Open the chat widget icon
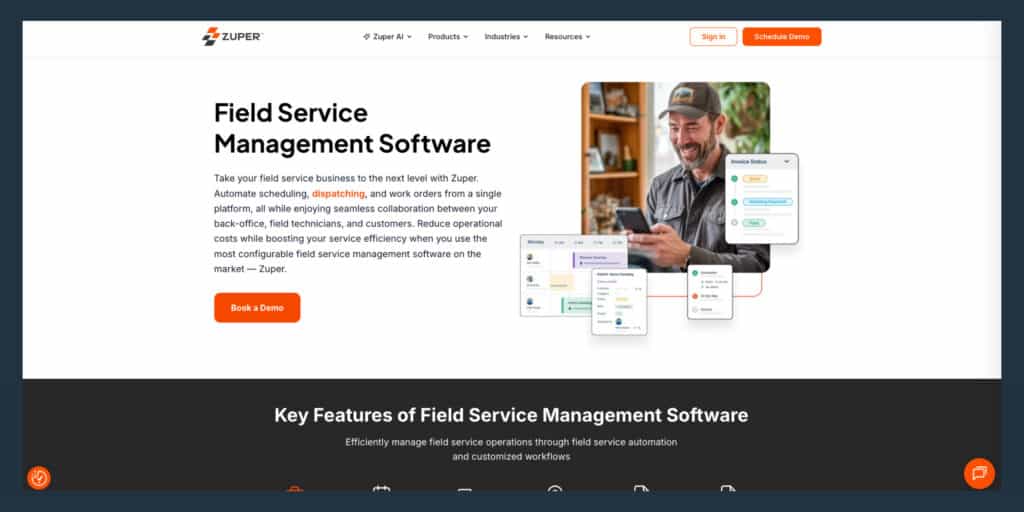The width and height of the screenshot is (1024, 512). click(x=979, y=473)
